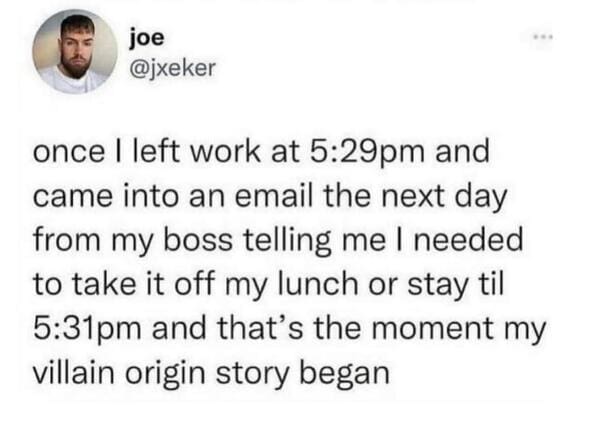Click the word 'origin' in the last line
The width and height of the screenshot is (599, 446).
[165, 373]
